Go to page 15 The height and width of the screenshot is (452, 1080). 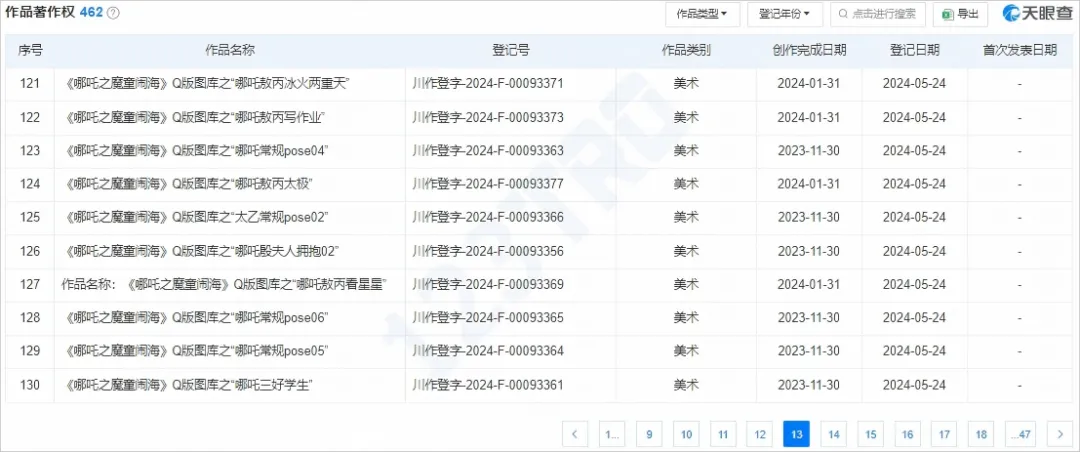click(871, 435)
